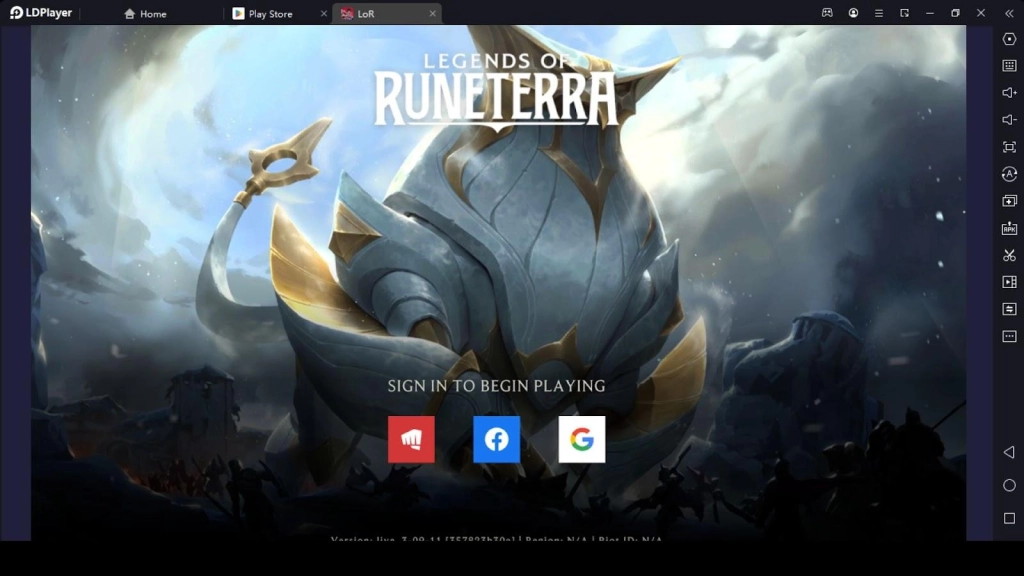Click Android home circle button

[x=1009, y=485]
